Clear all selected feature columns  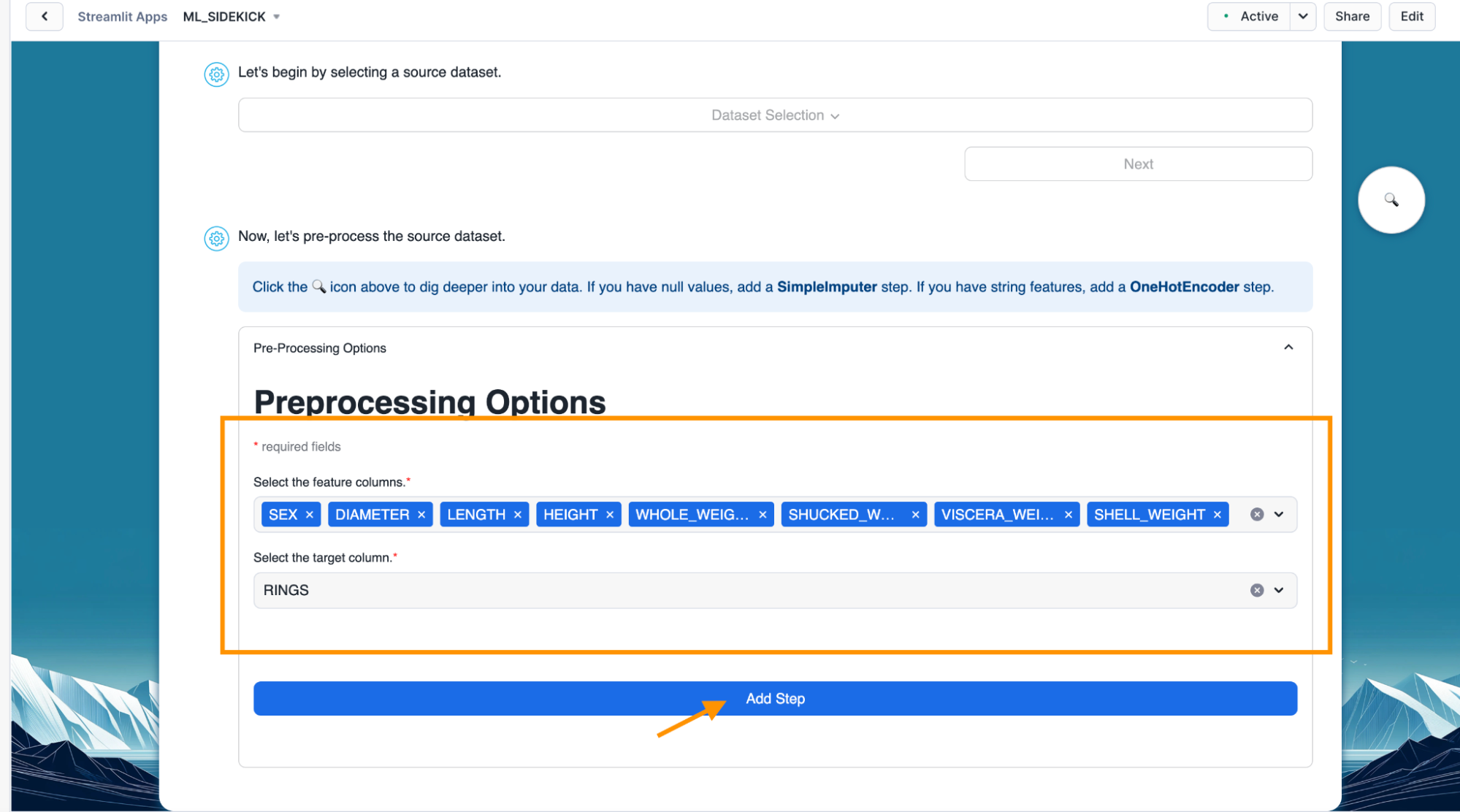(1257, 515)
